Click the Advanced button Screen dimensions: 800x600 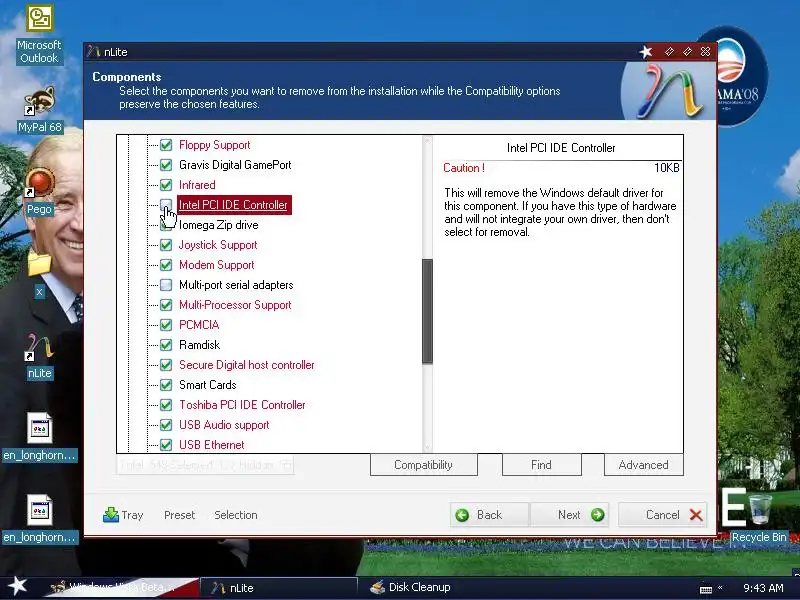(643, 465)
